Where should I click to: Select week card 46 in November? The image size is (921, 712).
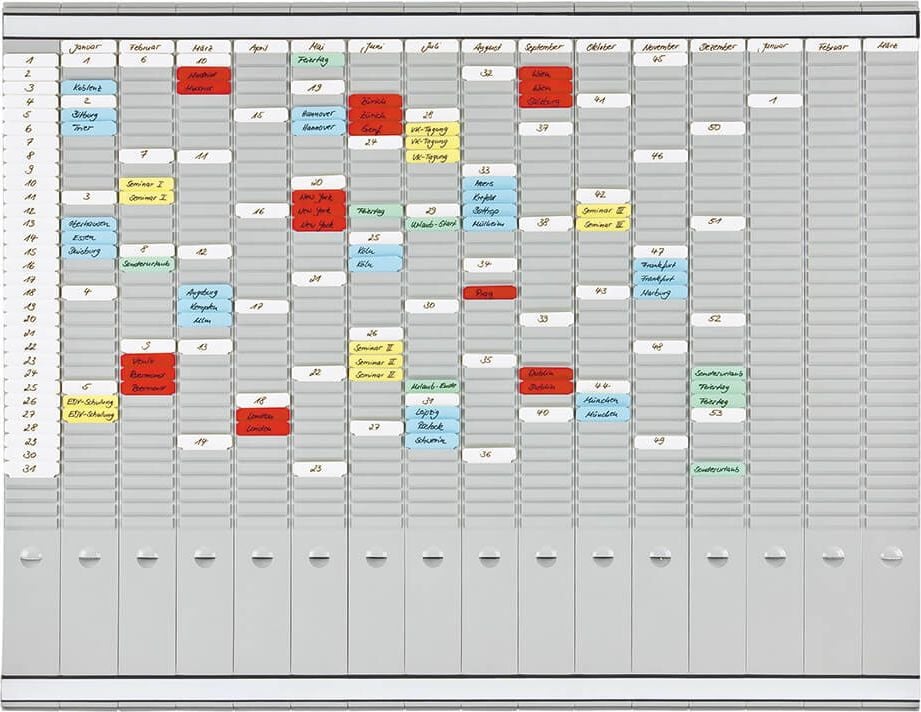(x=660, y=156)
